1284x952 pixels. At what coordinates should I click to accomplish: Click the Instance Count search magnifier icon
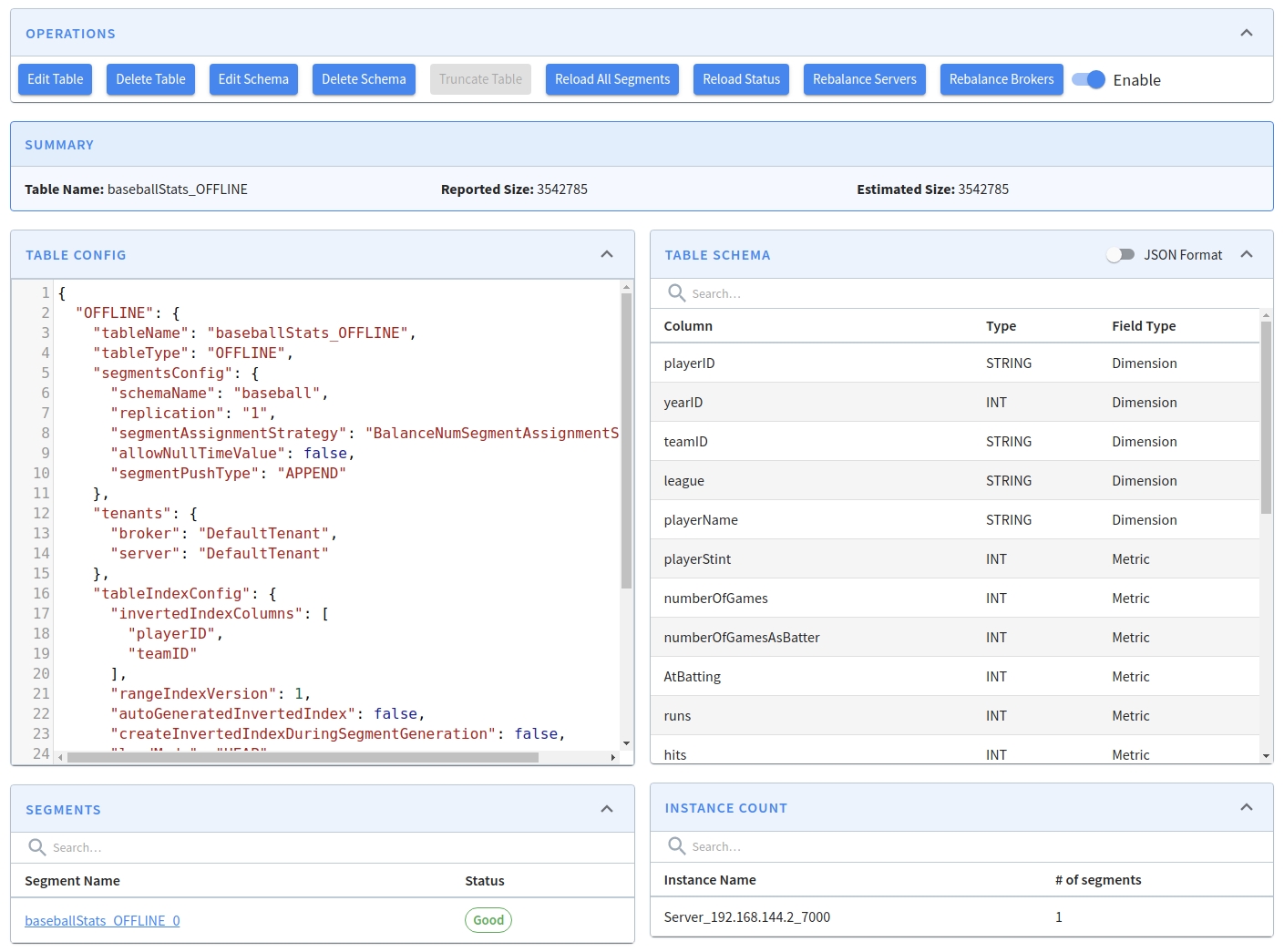676,846
